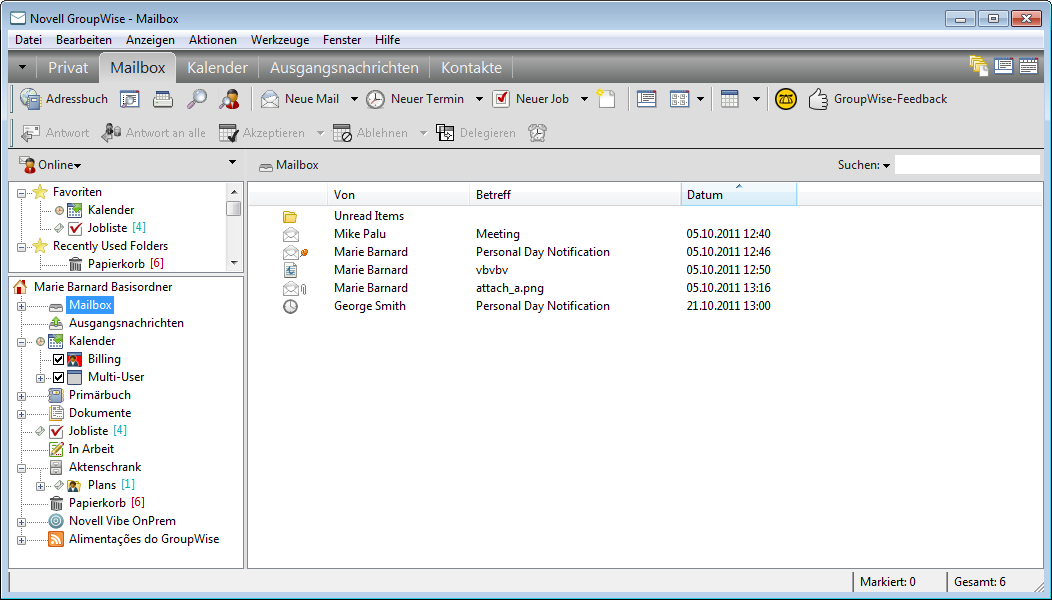
Task: Click the grid table view toolbar icon
Action: click(x=730, y=99)
